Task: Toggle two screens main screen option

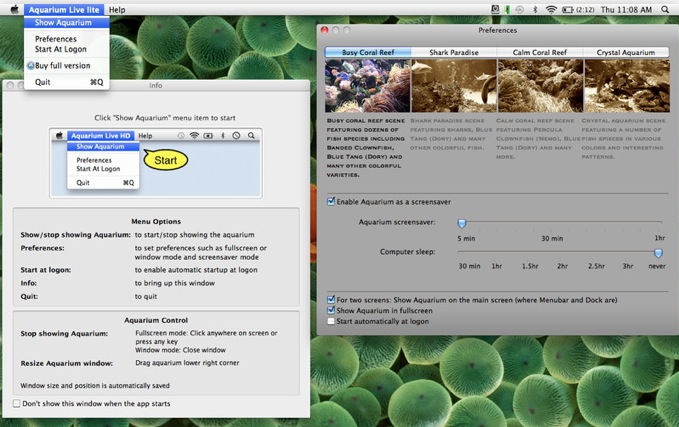Action: (331, 299)
